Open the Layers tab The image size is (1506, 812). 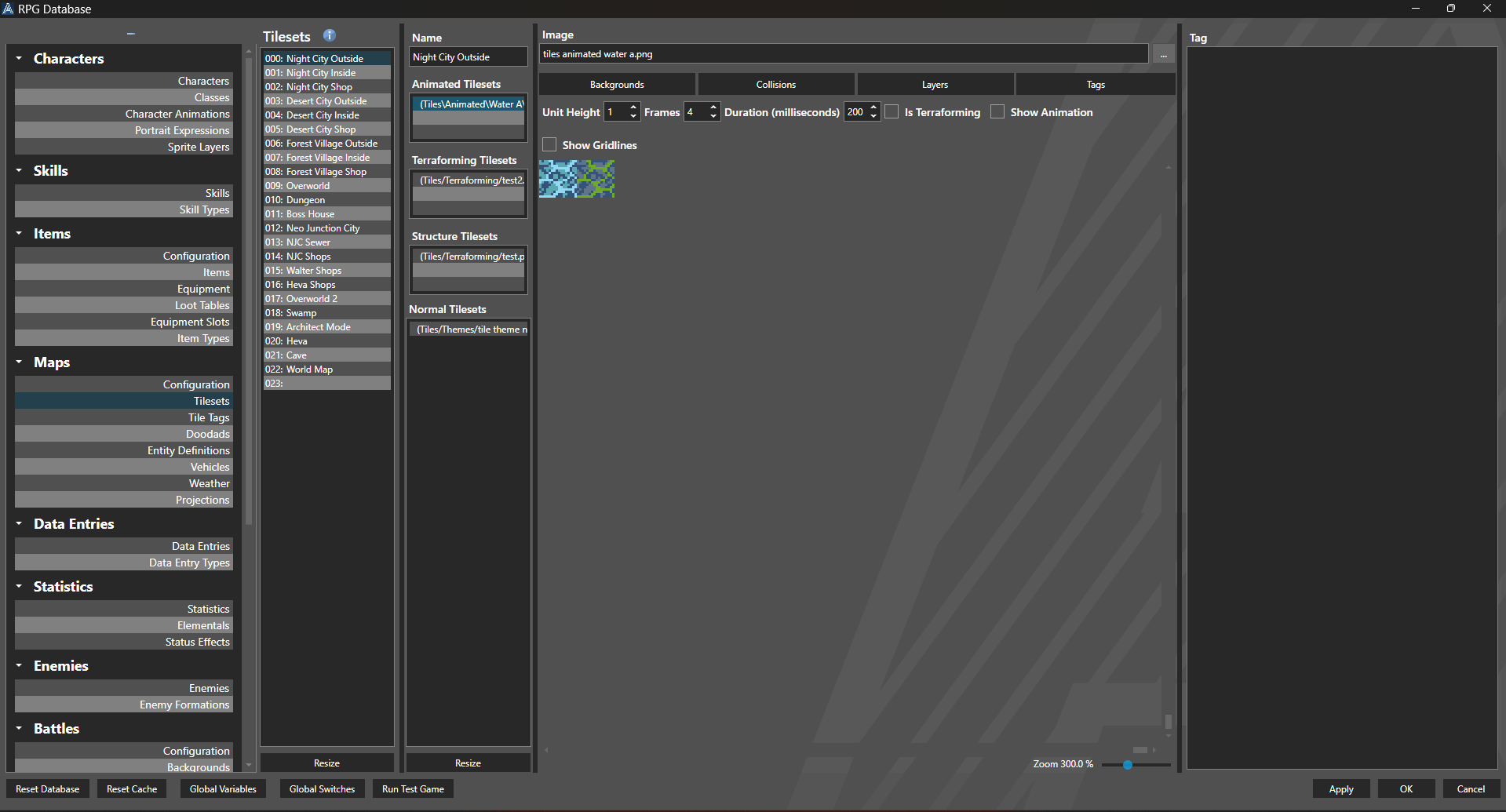pyautogui.click(x=934, y=85)
